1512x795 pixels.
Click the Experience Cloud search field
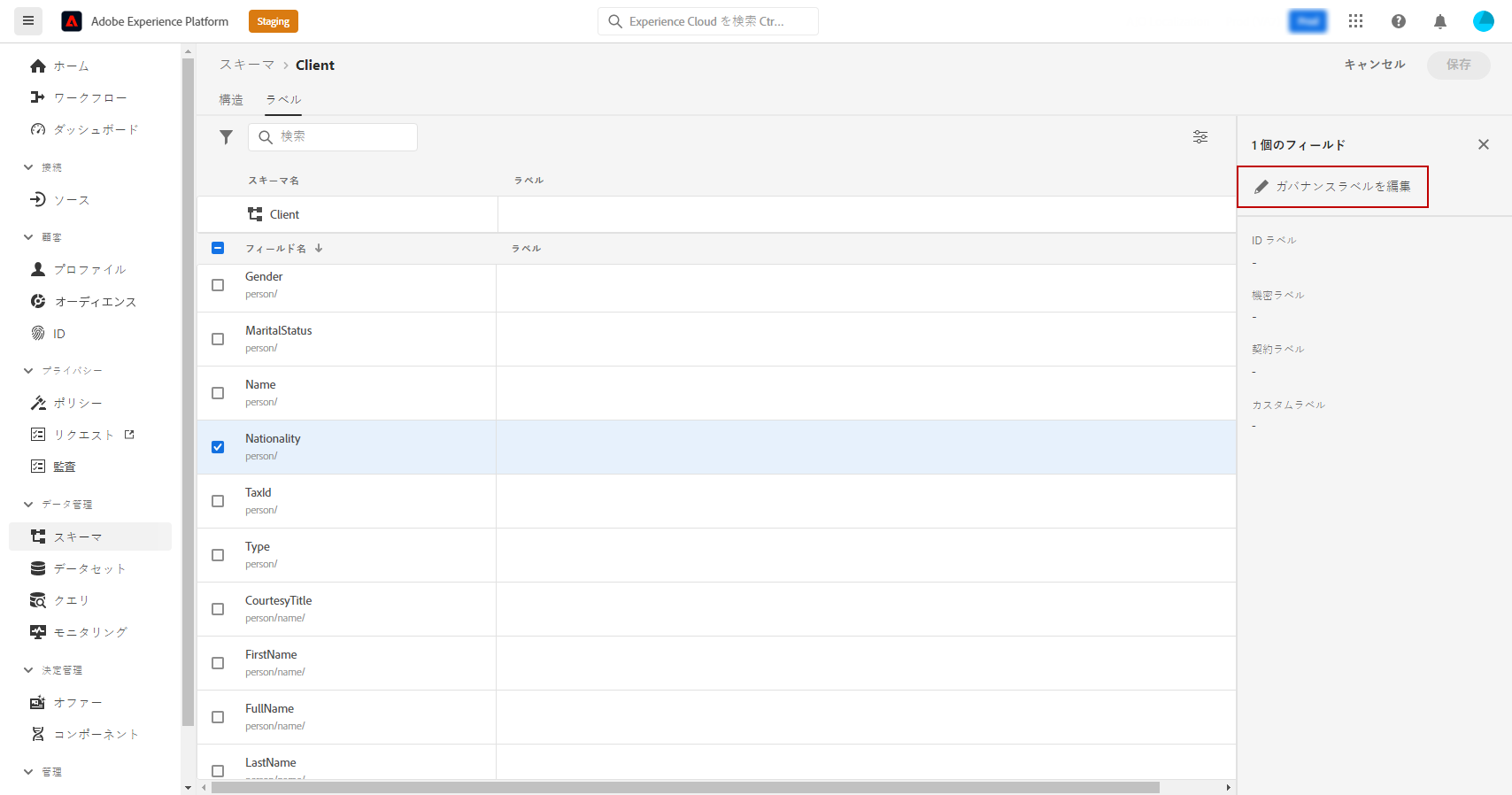pos(708,21)
